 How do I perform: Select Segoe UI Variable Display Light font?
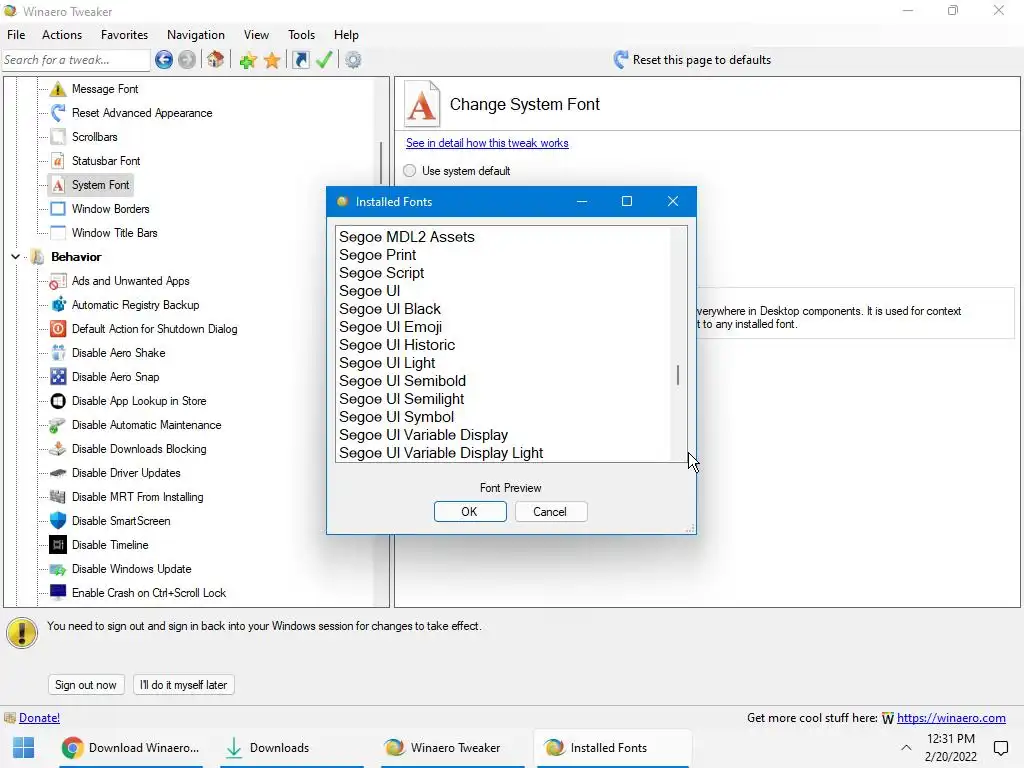pyautogui.click(x=441, y=453)
